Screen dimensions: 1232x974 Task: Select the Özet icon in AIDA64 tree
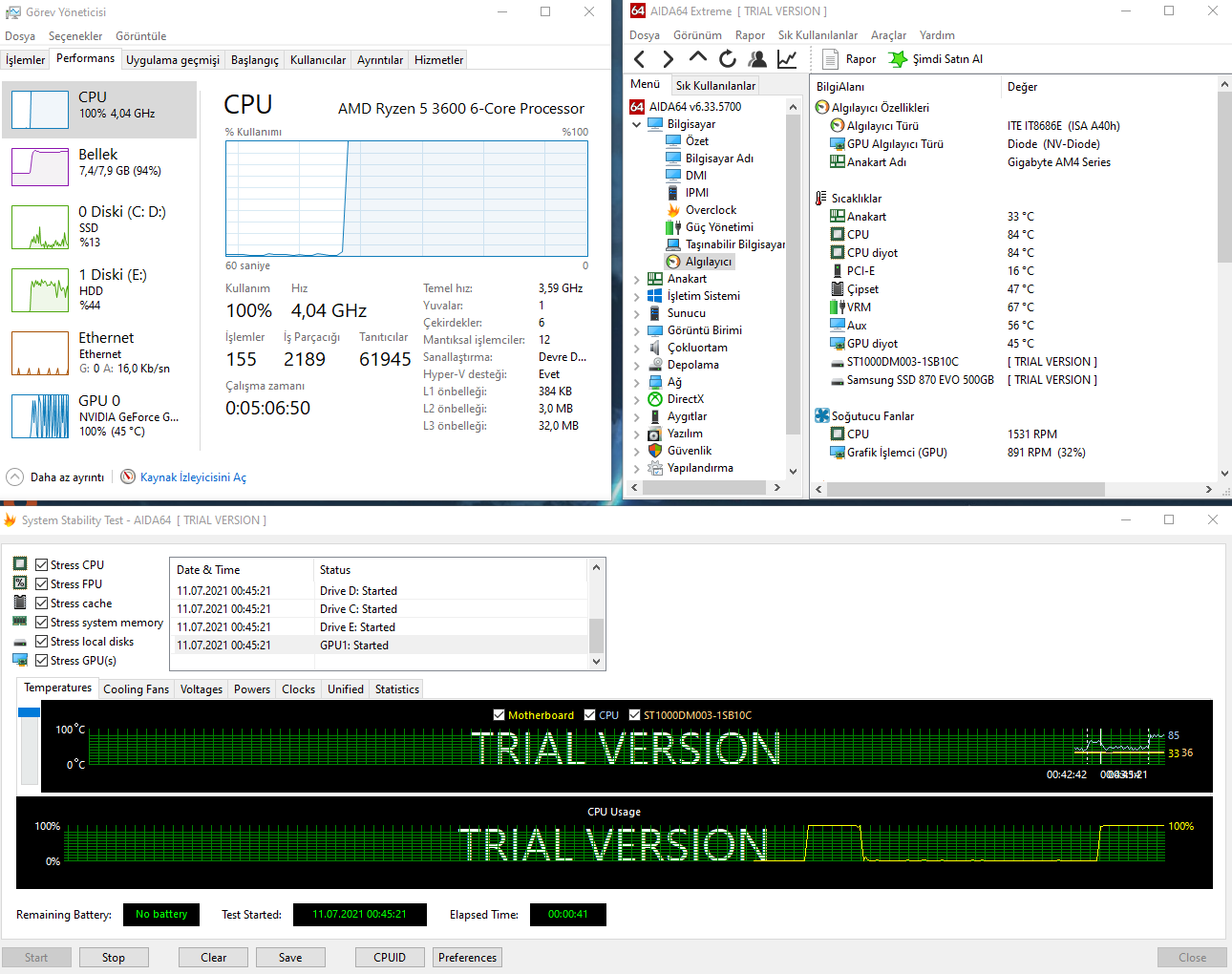tap(673, 141)
